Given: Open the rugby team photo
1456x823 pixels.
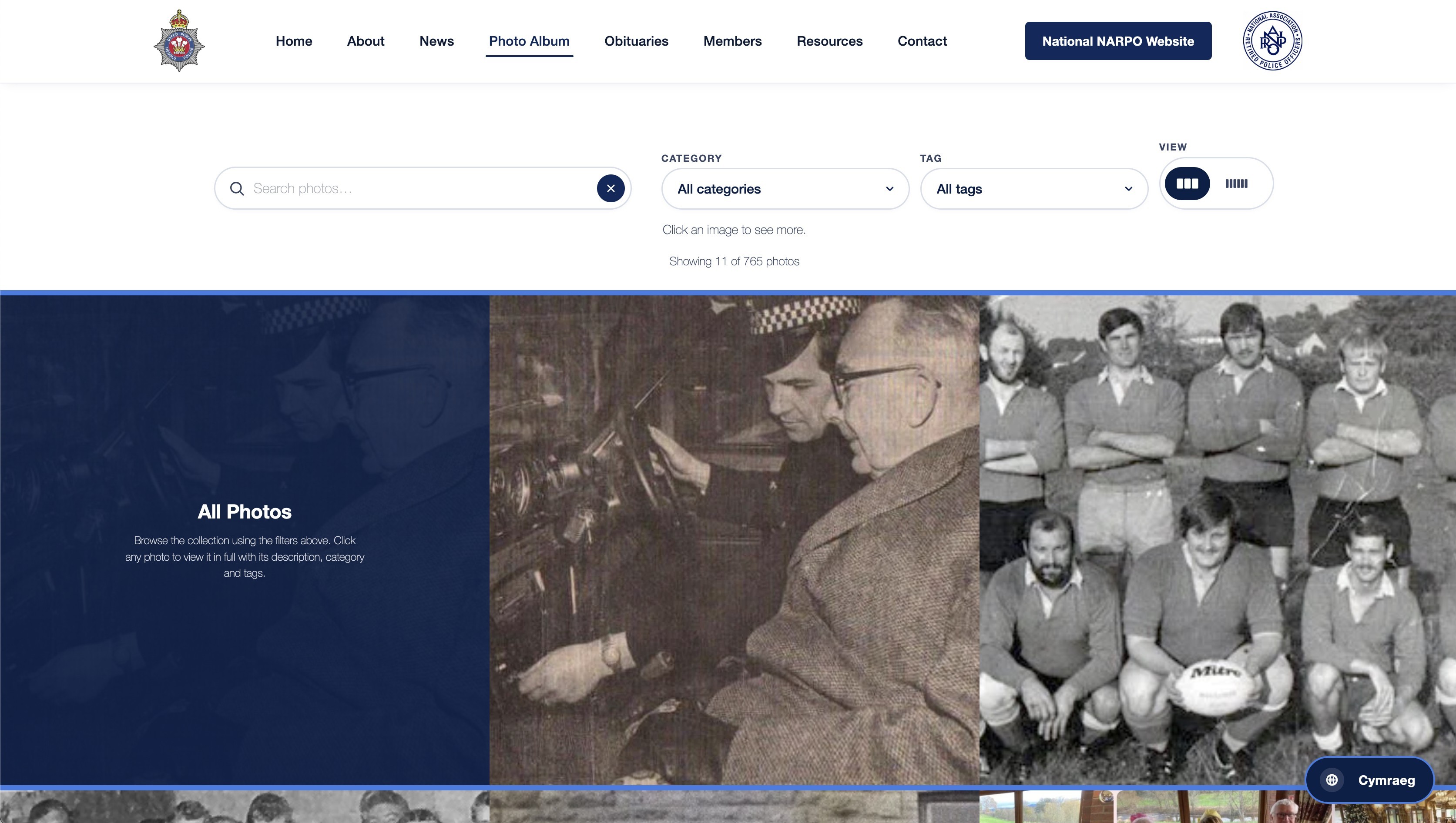Looking at the screenshot, I should pos(1218,540).
